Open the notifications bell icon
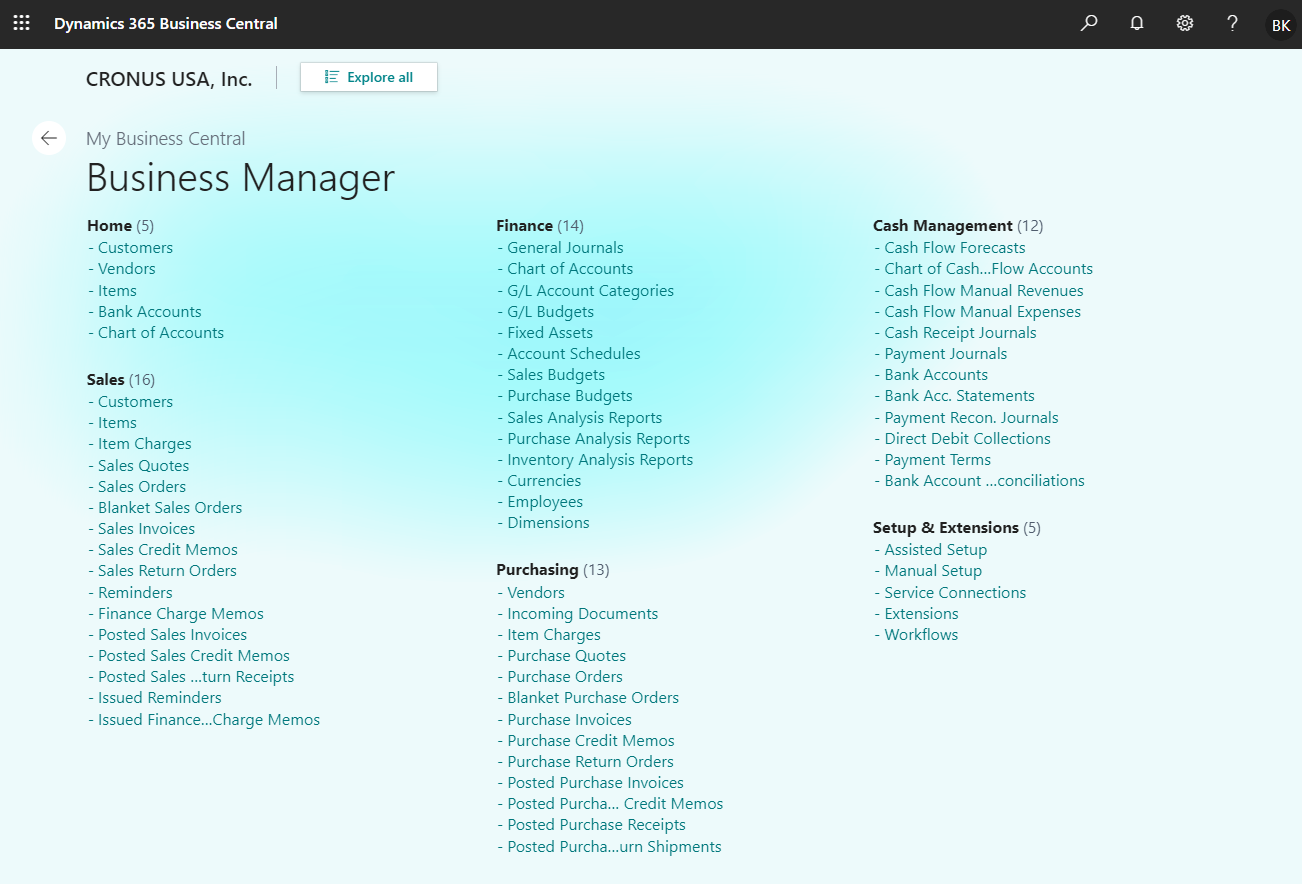Image resolution: width=1302 pixels, height=884 pixels. 1137,23
